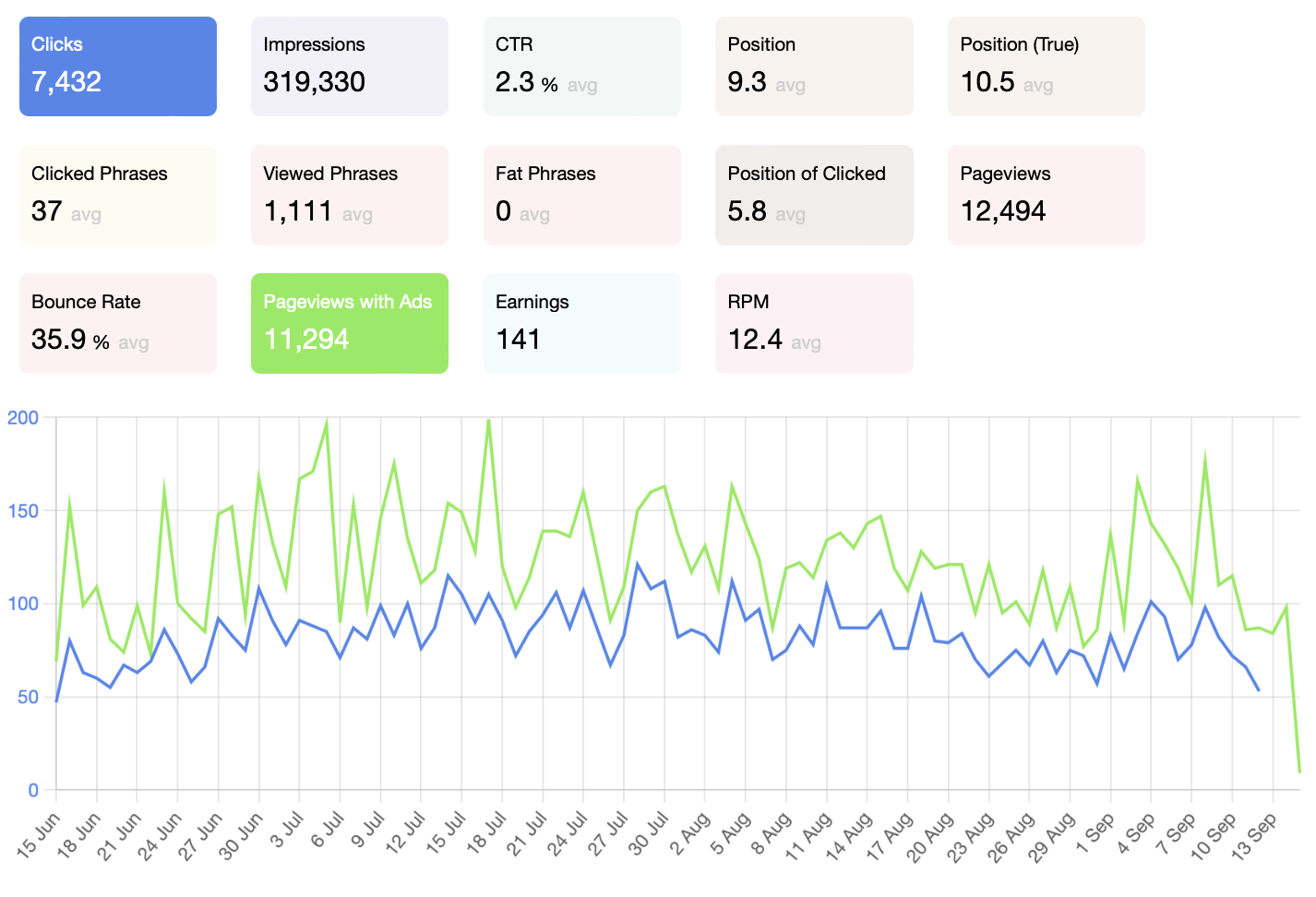Enable the Position metric card

click(814, 66)
